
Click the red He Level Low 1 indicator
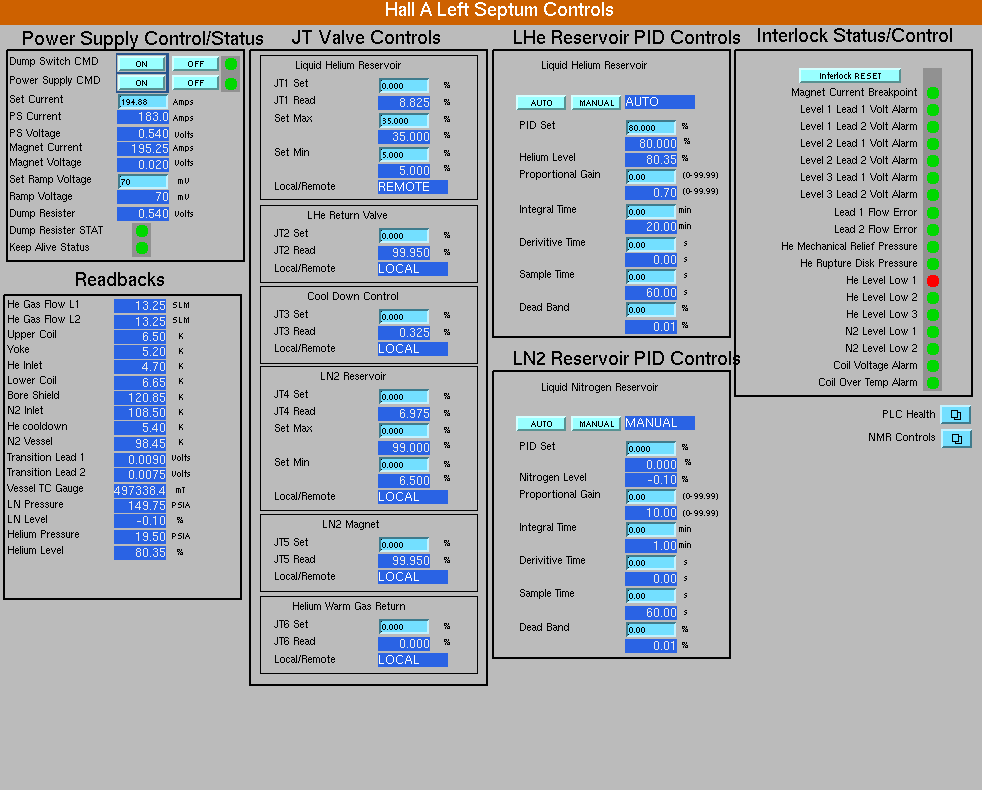click(933, 281)
